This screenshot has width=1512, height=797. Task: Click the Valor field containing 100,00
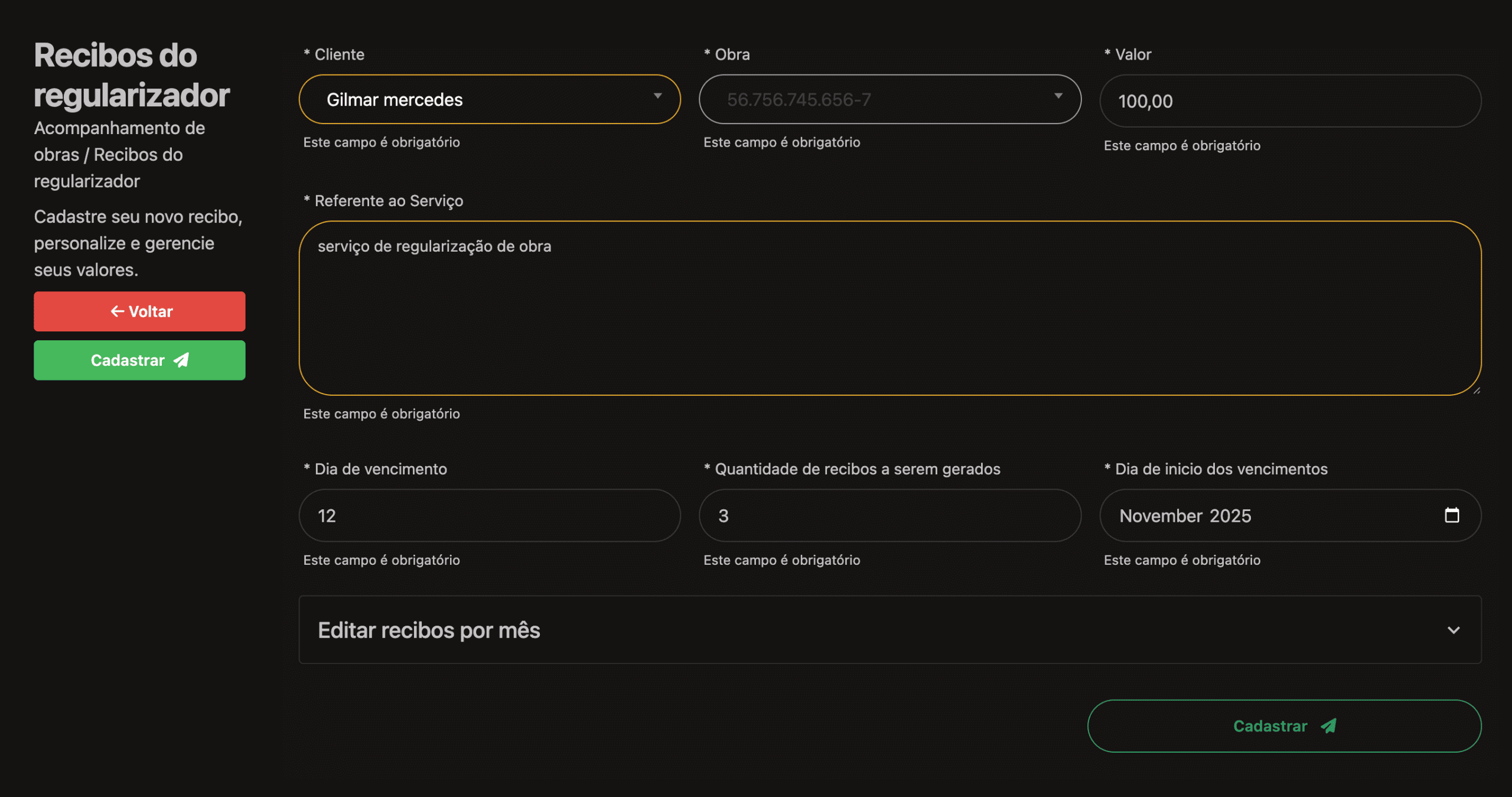click(1289, 101)
